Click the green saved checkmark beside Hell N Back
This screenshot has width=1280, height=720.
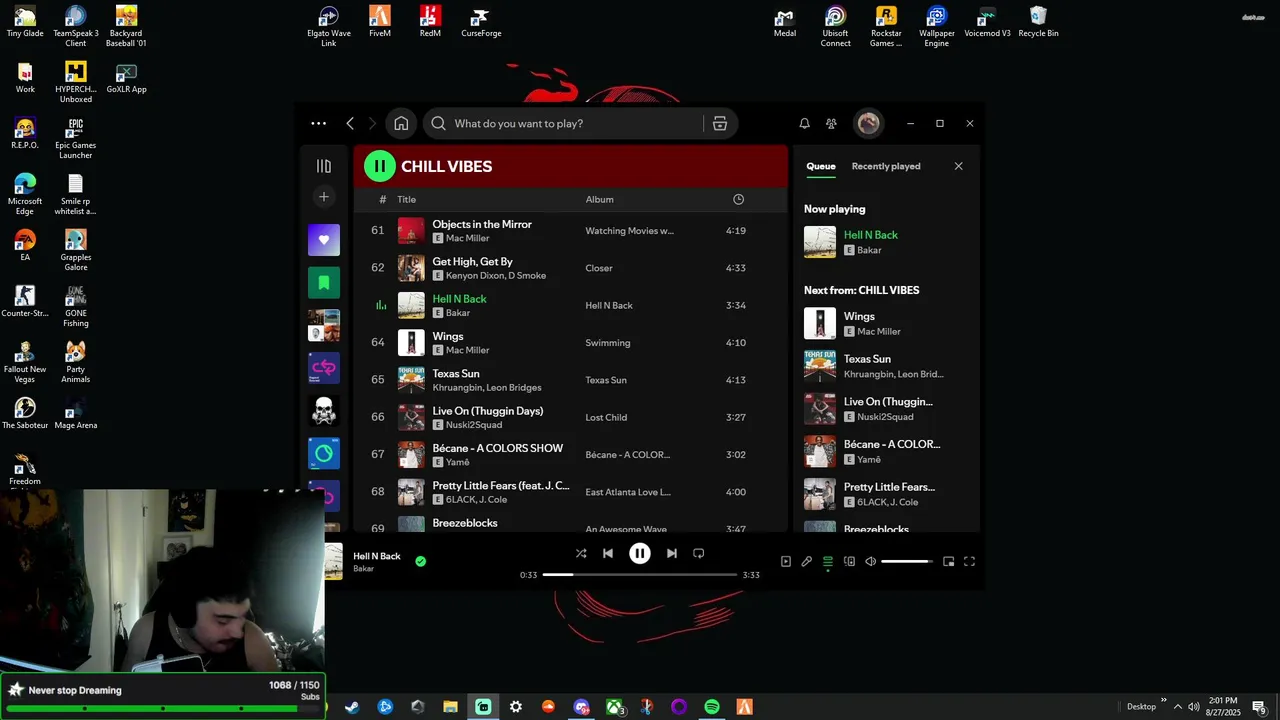pyautogui.click(x=420, y=561)
